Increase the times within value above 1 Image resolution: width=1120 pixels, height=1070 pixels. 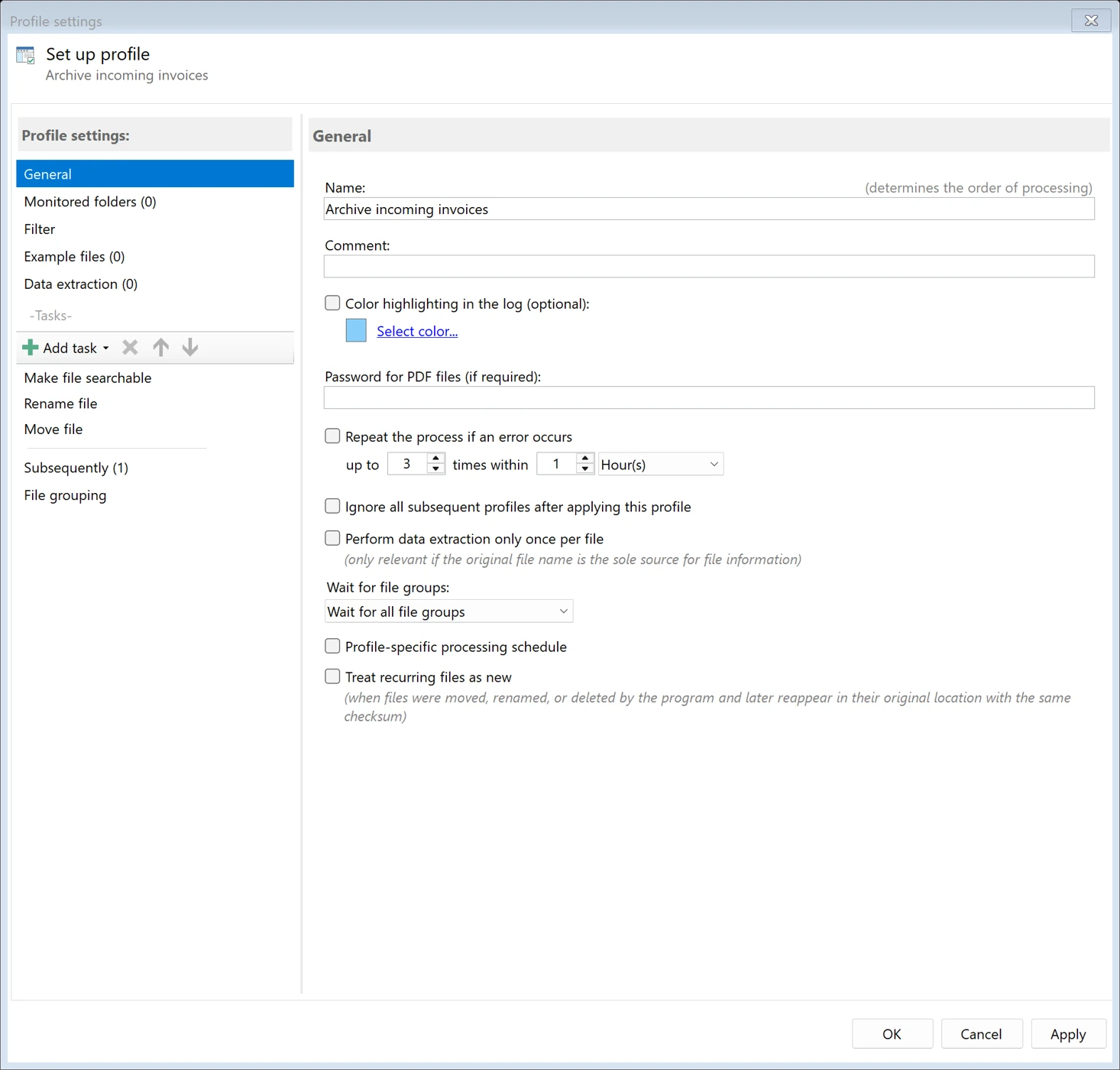coord(585,459)
